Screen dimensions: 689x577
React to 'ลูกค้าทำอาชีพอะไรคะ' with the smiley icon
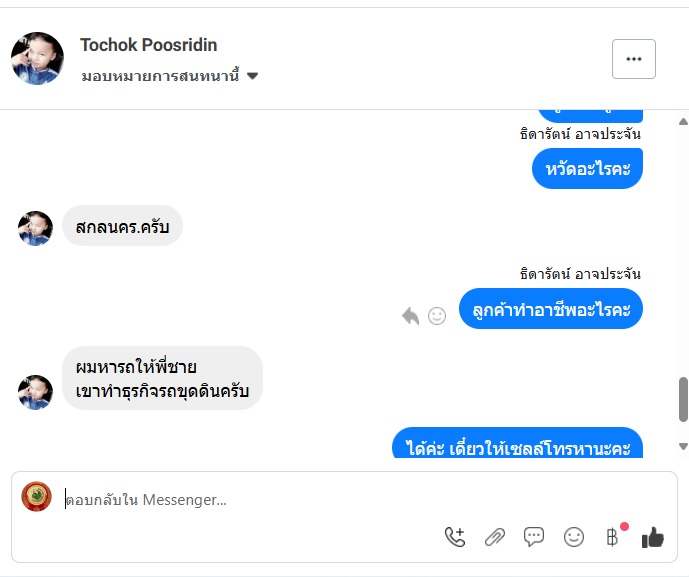point(437,316)
